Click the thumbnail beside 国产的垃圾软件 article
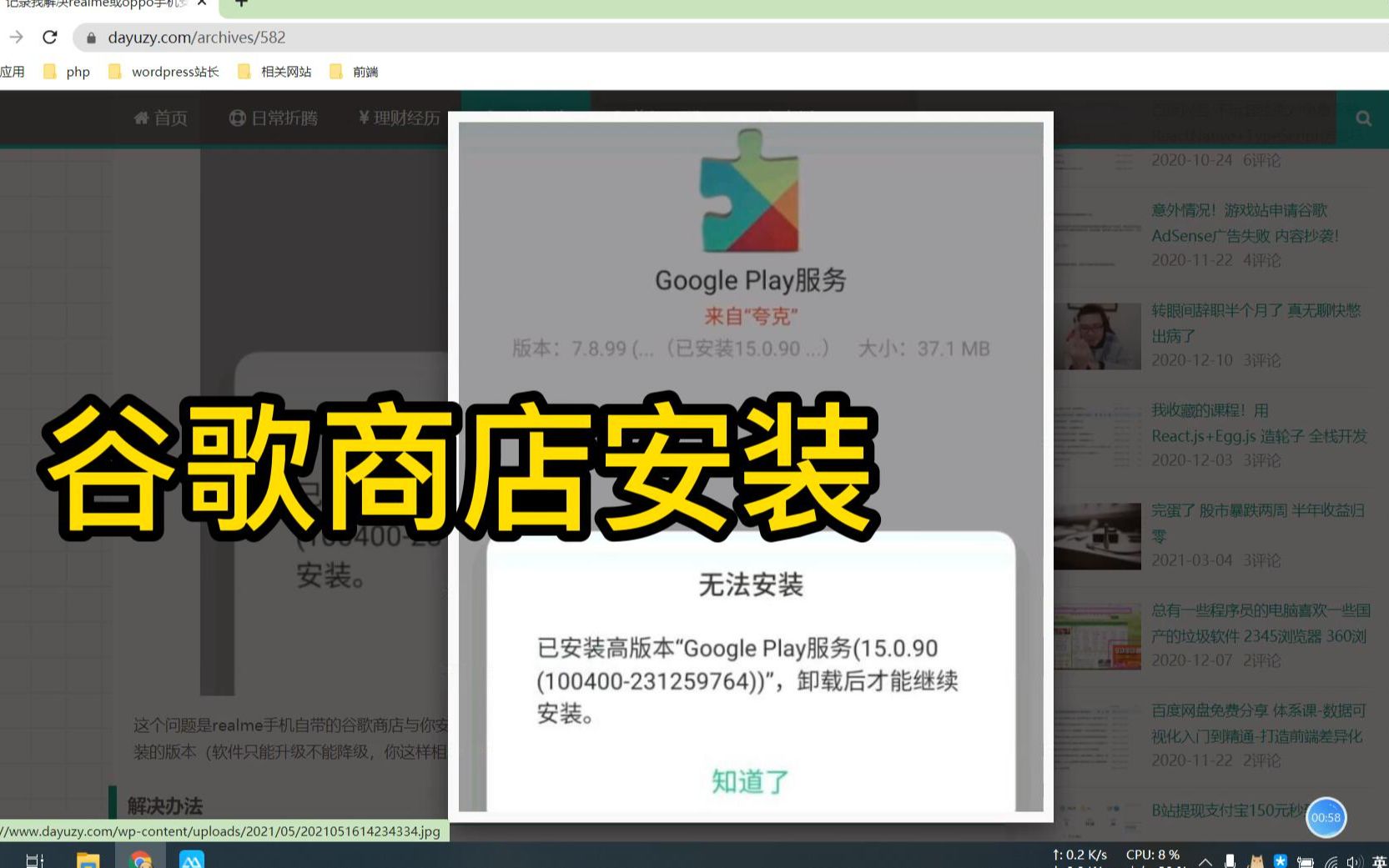Image resolution: width=1389 pixels, height=868 pixels. 1097,636
